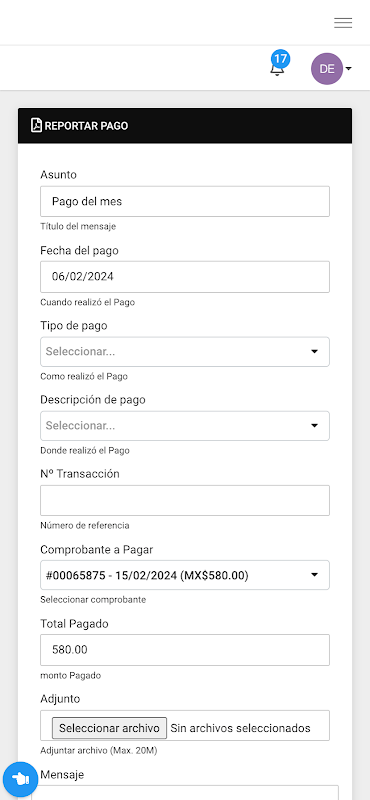
Task: Click the REPORTAR PAGO header title
Action: pos(86,126)
